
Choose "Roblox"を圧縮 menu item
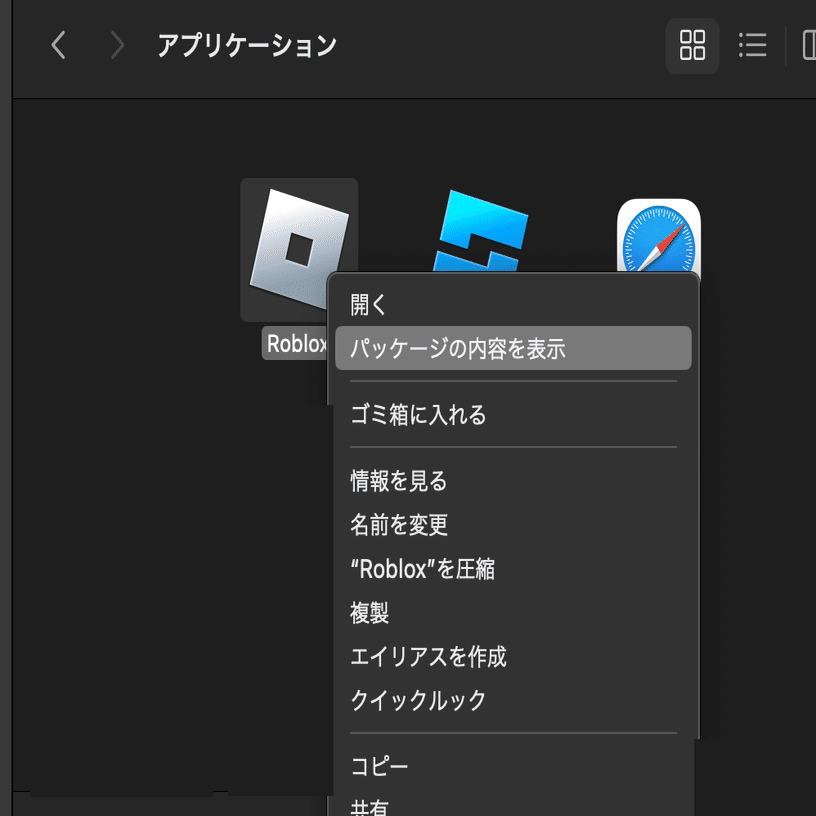(513, 569)
